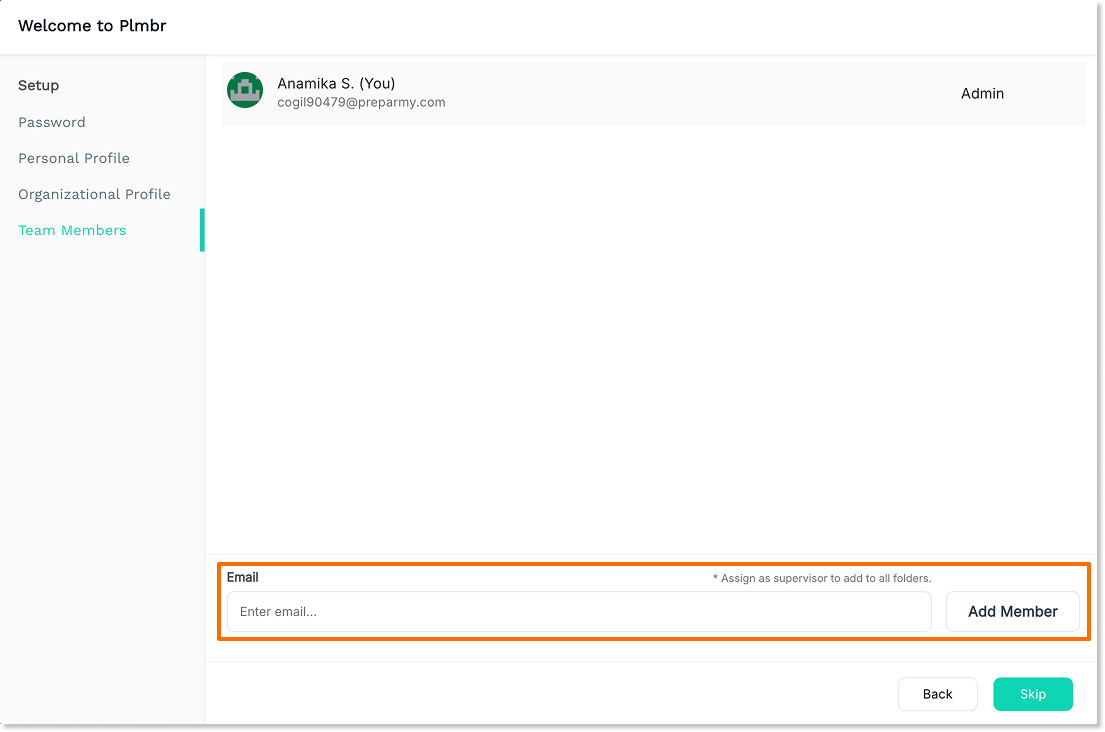Open Organizational Profile step
The width and height of the screenshot is (1105, 732).
click(94, 194)
